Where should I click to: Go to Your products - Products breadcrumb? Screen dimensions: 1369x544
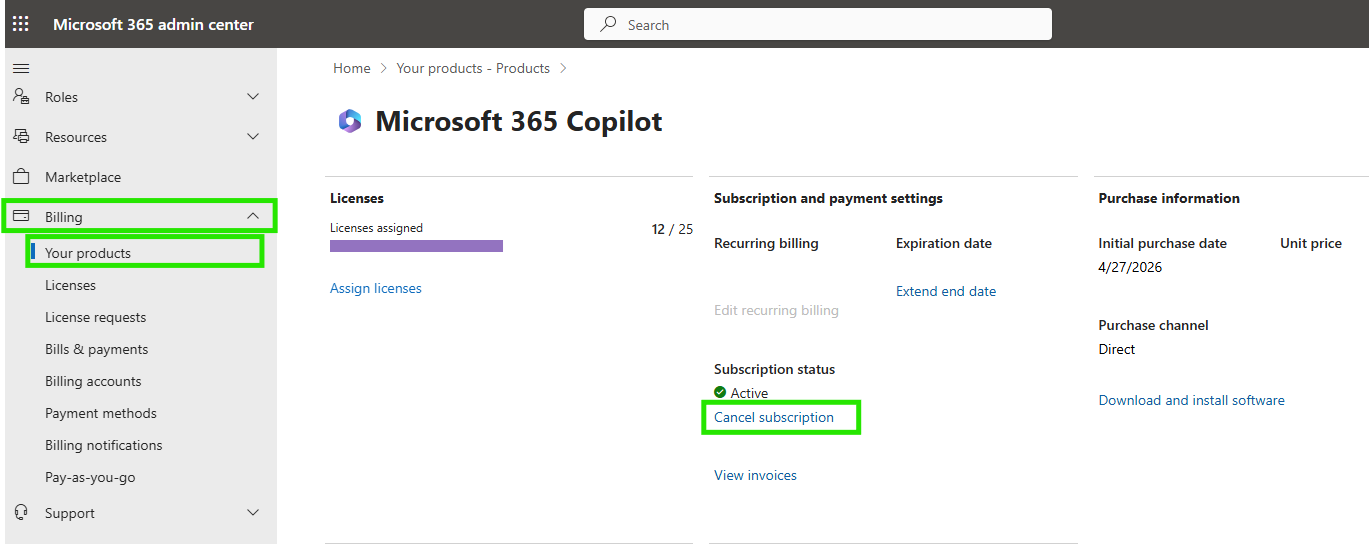pos(473,68)
